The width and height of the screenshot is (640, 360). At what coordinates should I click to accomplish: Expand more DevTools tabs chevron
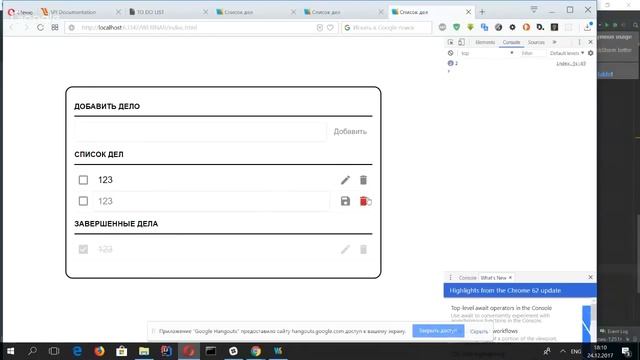pyautogui.click(x=554, y=42)
